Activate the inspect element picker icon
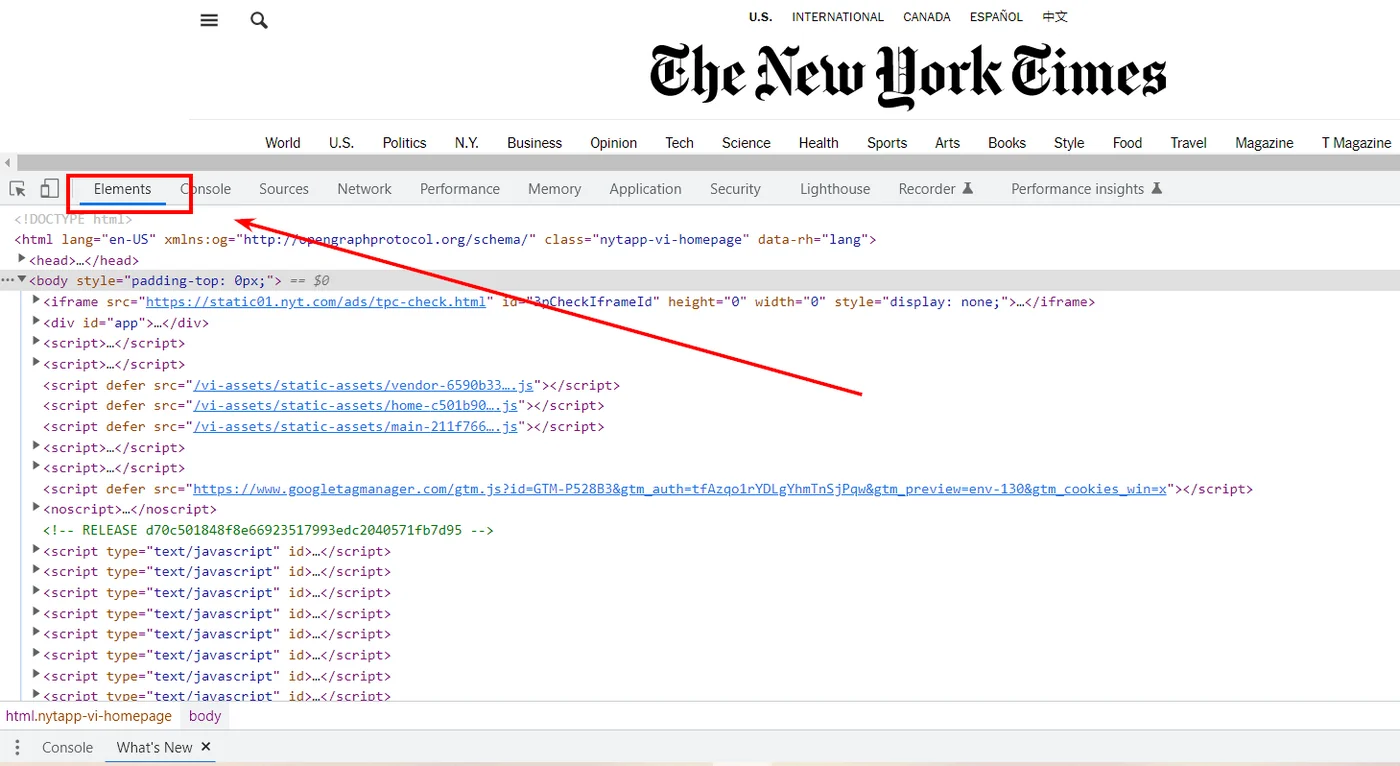Screen dimensions: 1400x766 [x=18, y=189]
